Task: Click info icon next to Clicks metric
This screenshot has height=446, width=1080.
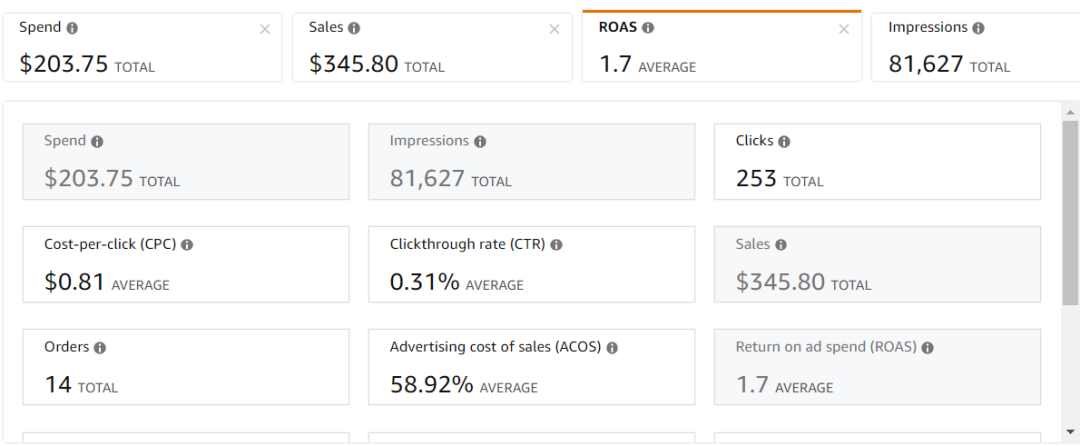Action: click(x=784, y=142)
